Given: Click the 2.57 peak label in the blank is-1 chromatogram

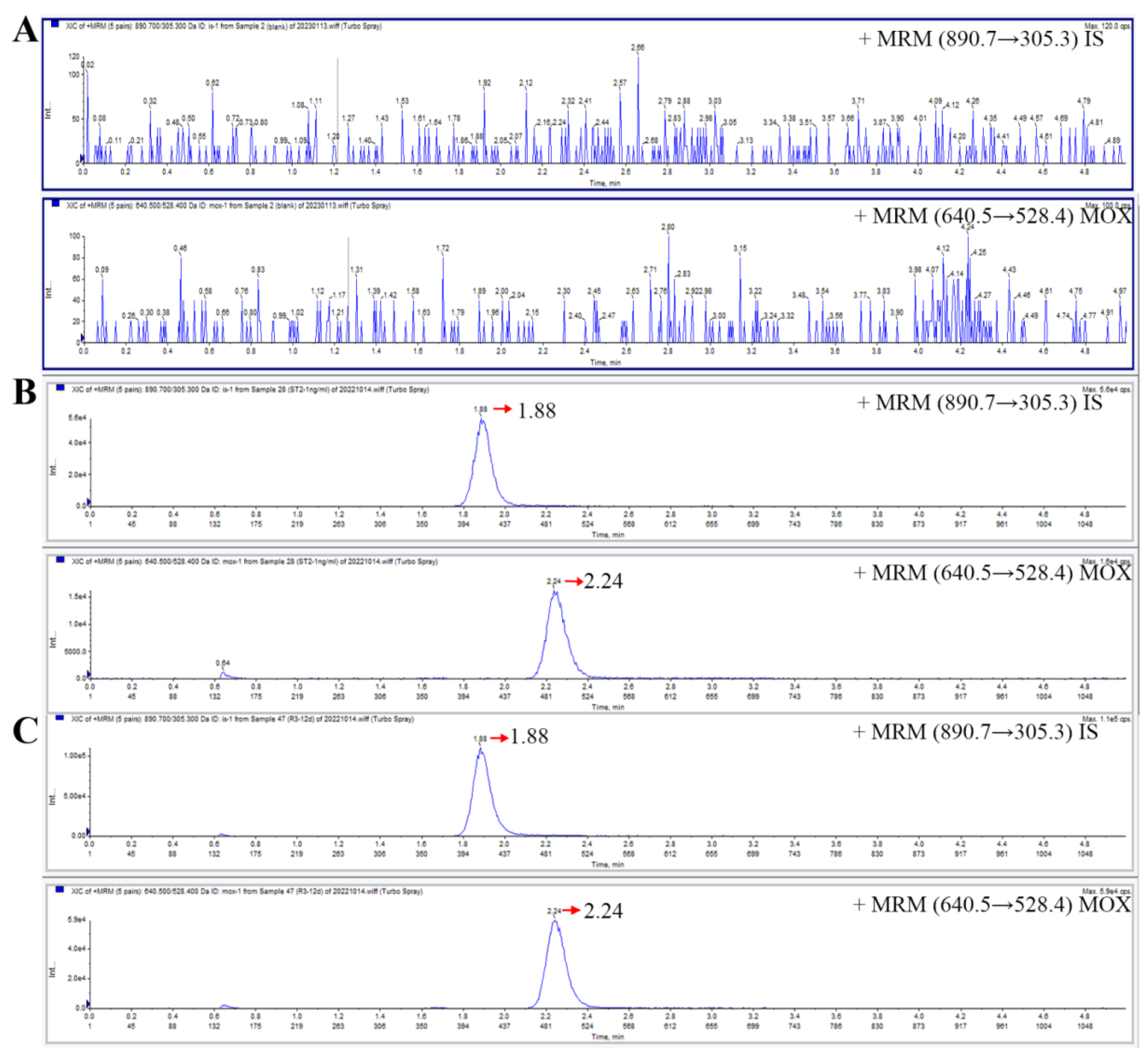Looking at the screenshot, I should point(620,83).
